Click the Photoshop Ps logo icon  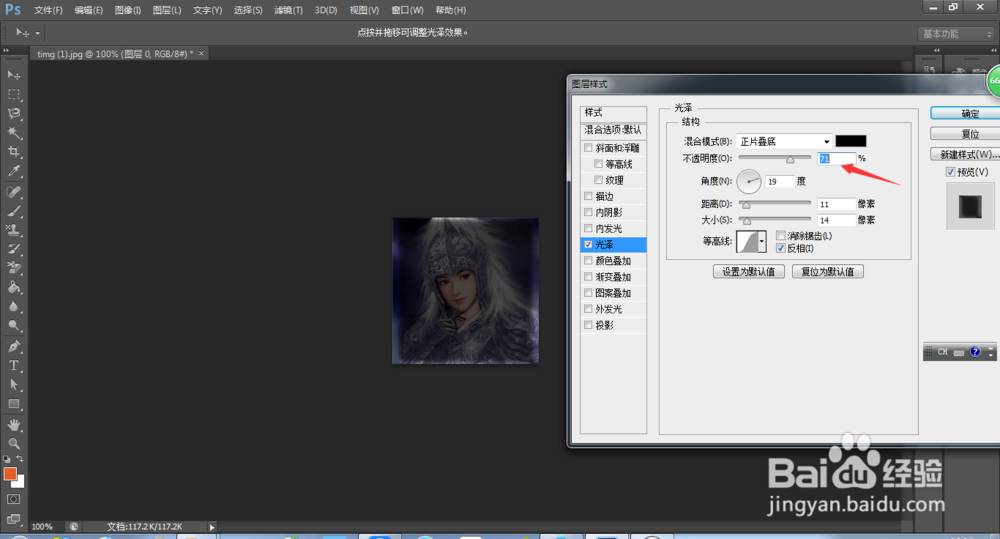[13, 10]
